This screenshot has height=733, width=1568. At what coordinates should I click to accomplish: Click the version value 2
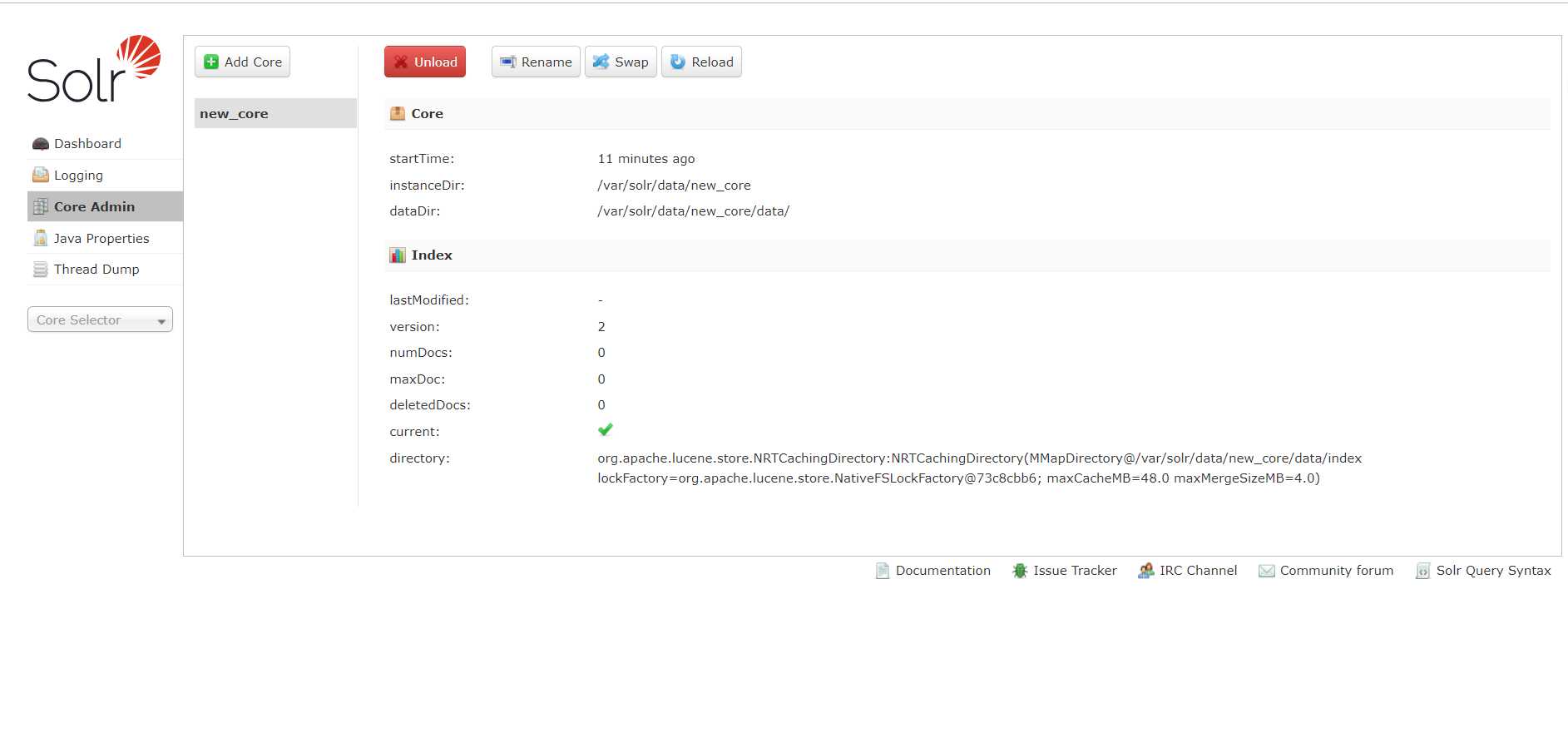click(x=601, y=327)
